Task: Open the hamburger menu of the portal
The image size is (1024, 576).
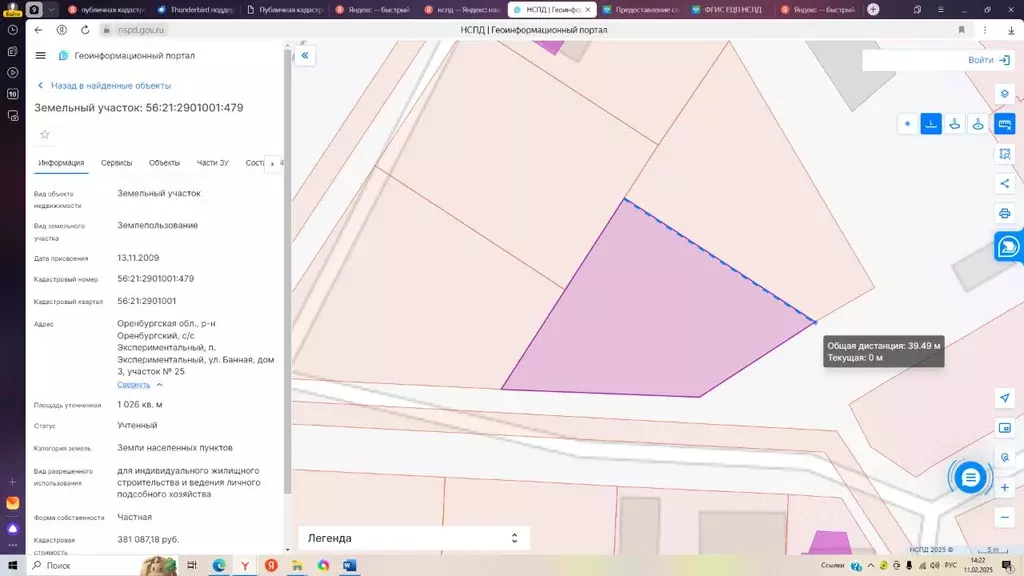Action: [40, 56]
